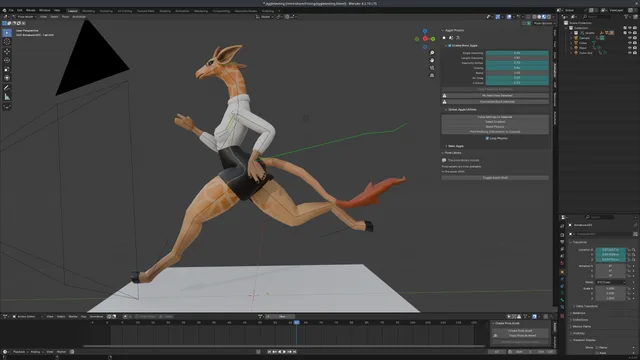Viewport: 640px width, 360px height.
Task: Adjust the Friction slider
Action: (x=517, y=83)
